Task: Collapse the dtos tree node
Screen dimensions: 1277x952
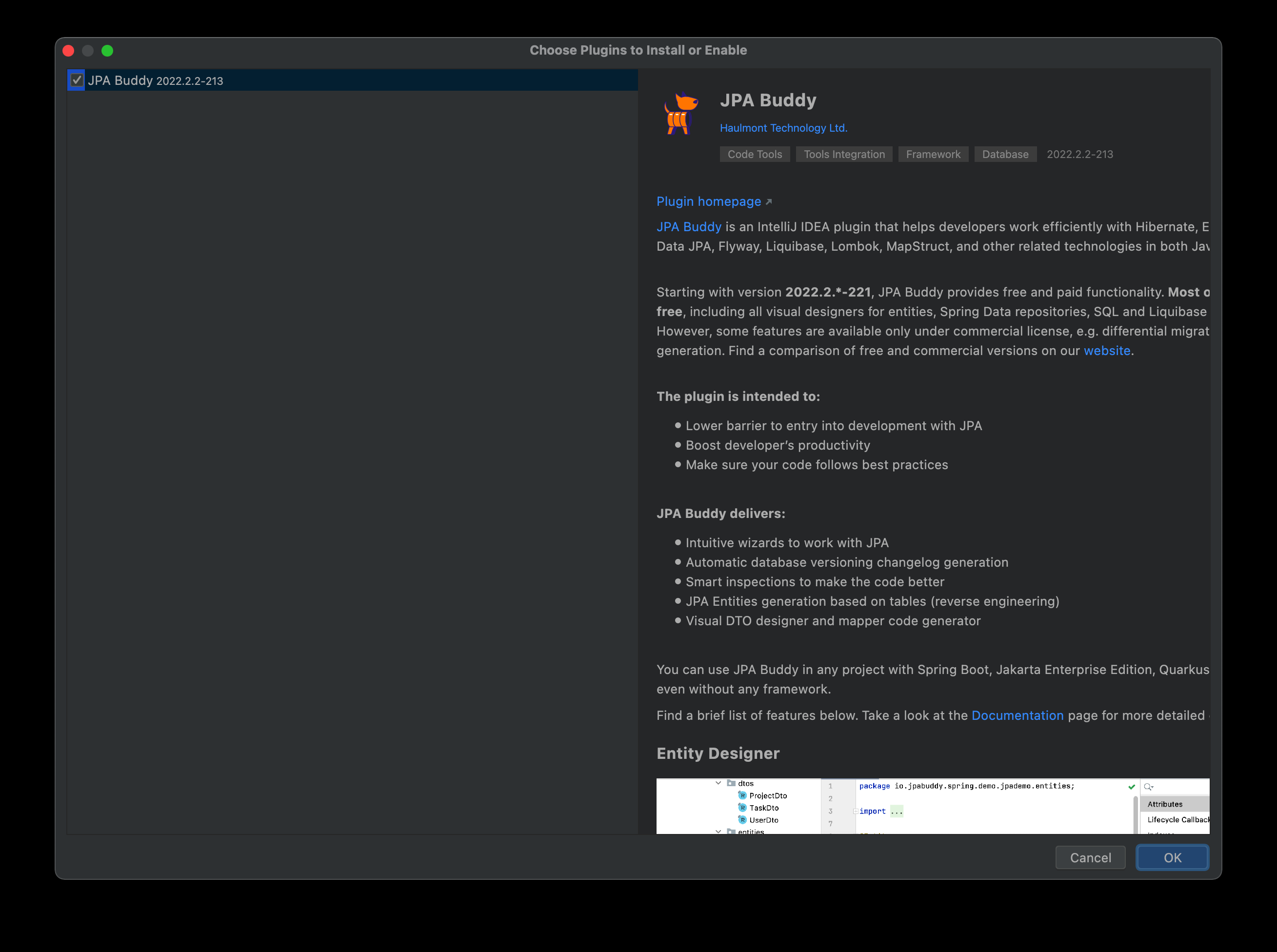Action: (x=718, y=784)
